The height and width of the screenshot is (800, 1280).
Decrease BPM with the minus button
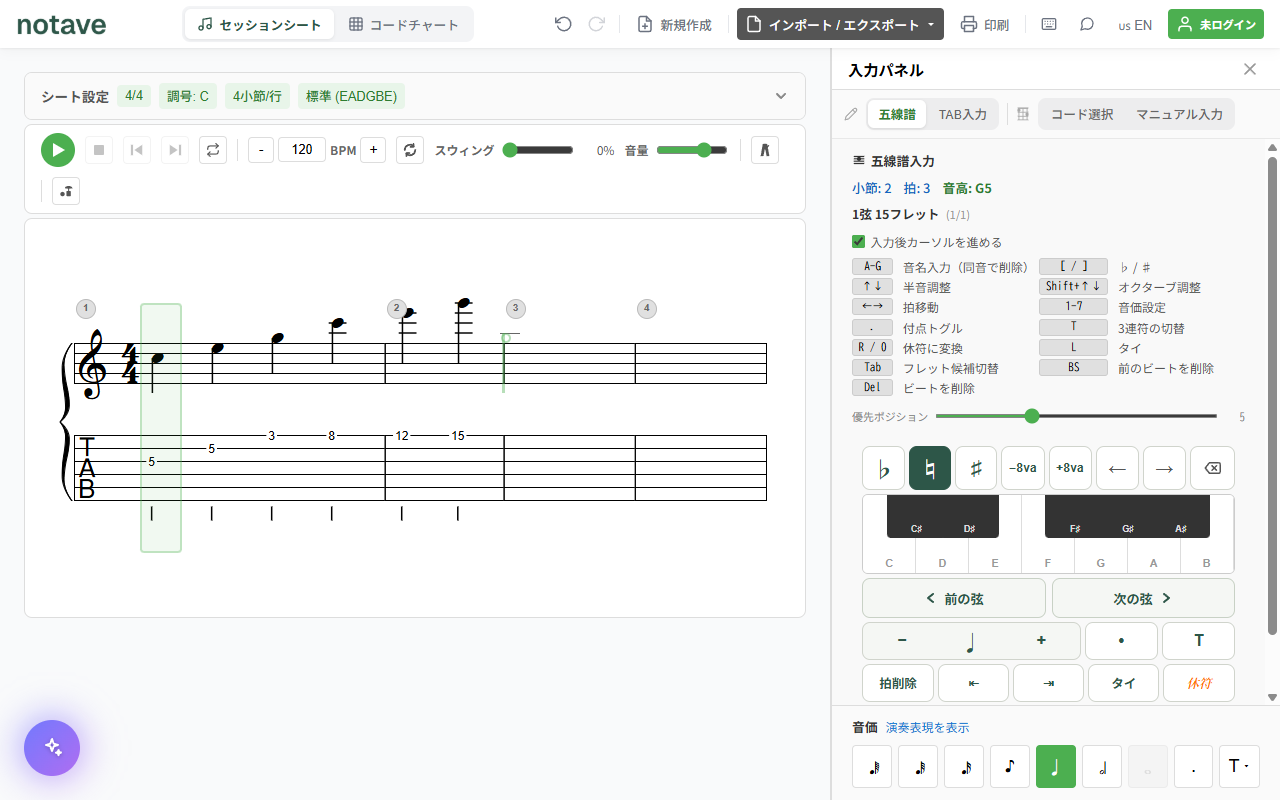(x=261, y=150)
